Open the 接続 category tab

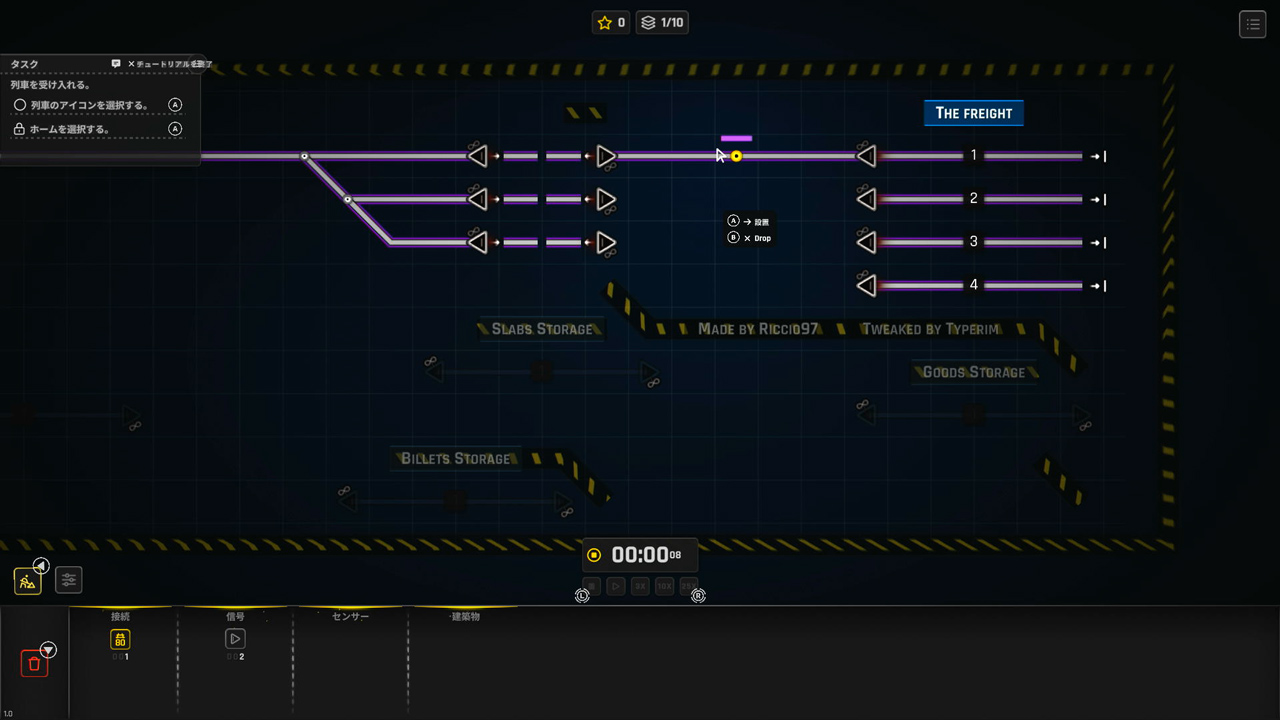coord(120,617)
